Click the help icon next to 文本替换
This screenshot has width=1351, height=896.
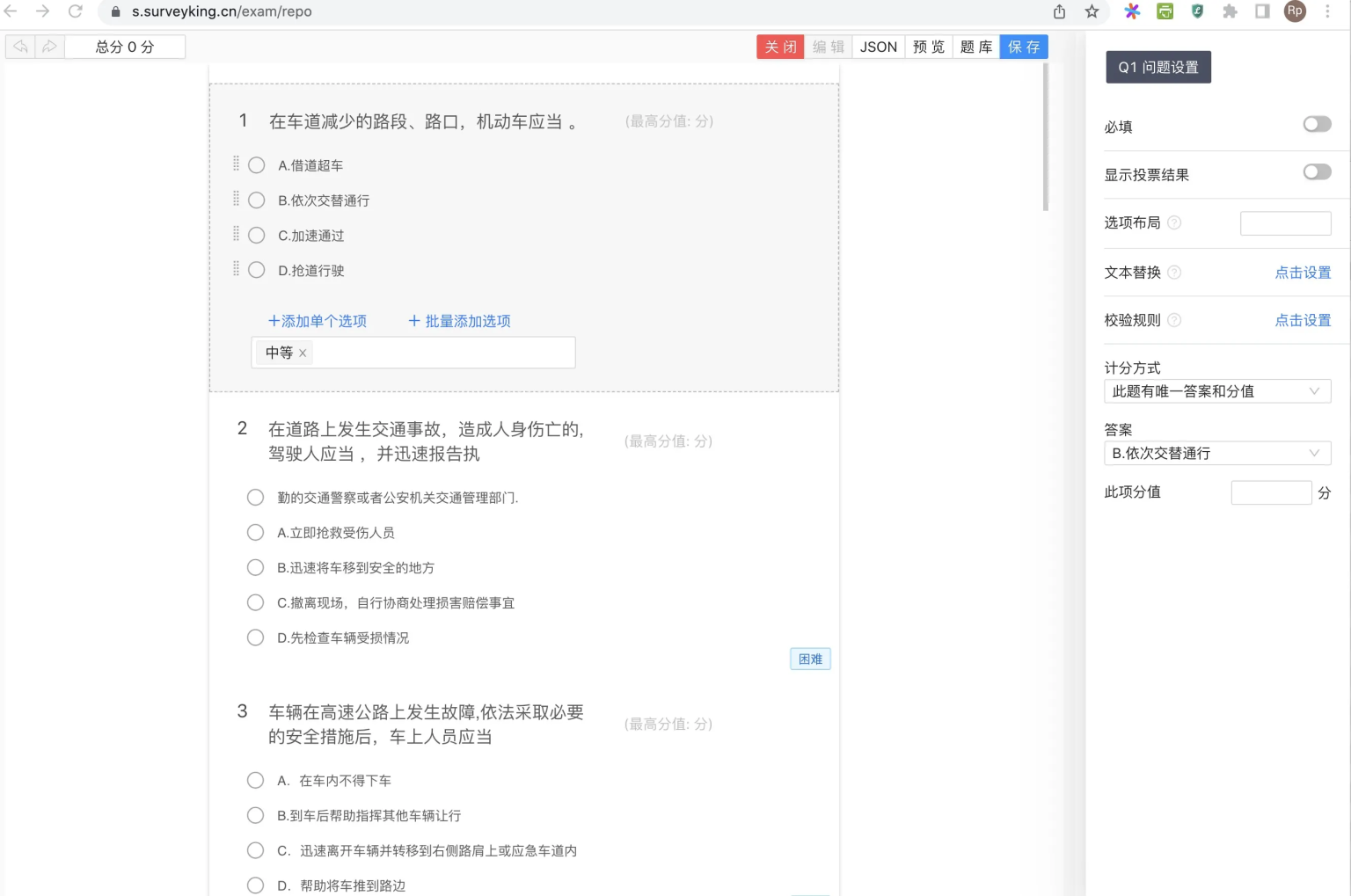1175,272
